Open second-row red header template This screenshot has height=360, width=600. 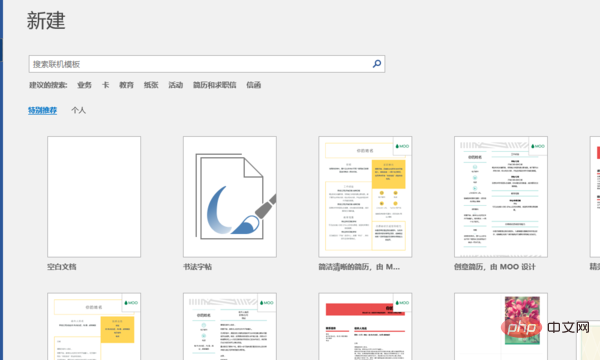click(365, 326)
